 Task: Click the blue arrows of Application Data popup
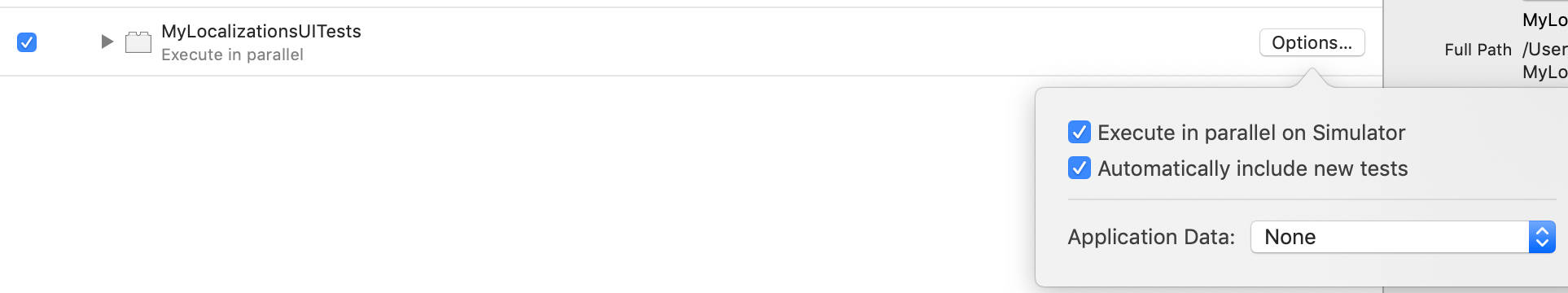click(x=1542, y=237)
